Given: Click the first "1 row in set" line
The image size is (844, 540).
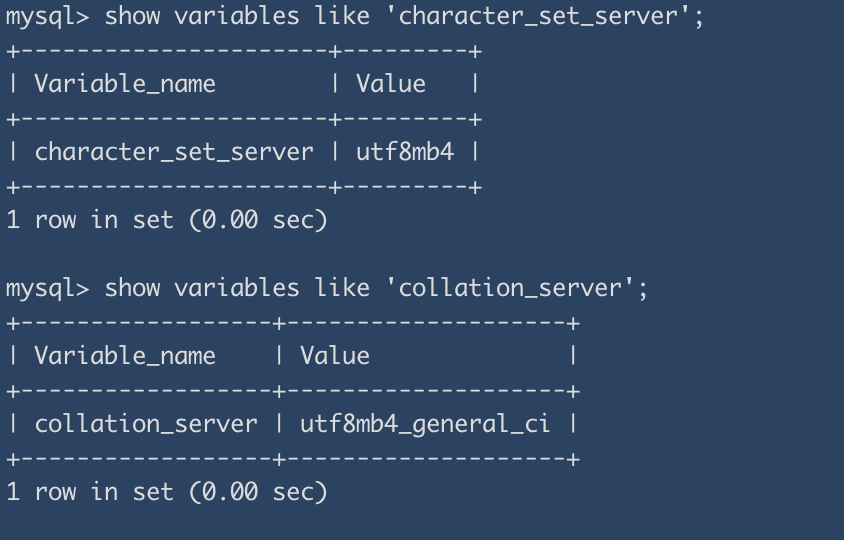Looking at the screenshot, I should pyautogui.click(x=90, y=220).
